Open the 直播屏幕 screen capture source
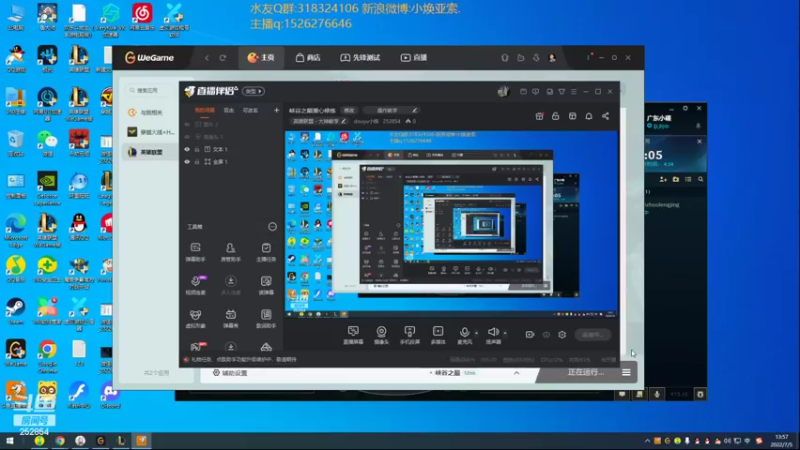The height and width of the screenshot is (450, 800). tap(353, 335)
